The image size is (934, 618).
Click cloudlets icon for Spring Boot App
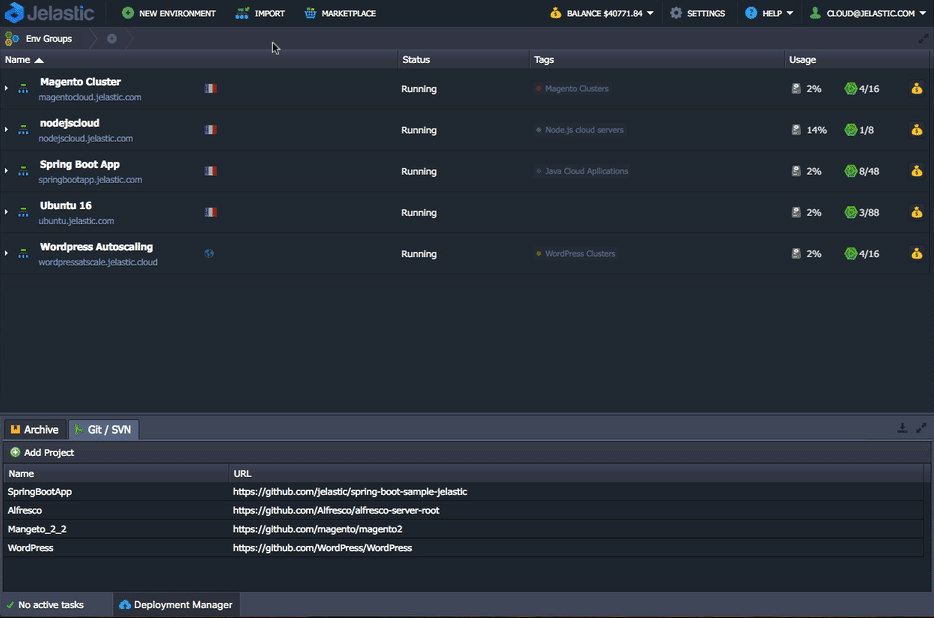pos(851,171)
